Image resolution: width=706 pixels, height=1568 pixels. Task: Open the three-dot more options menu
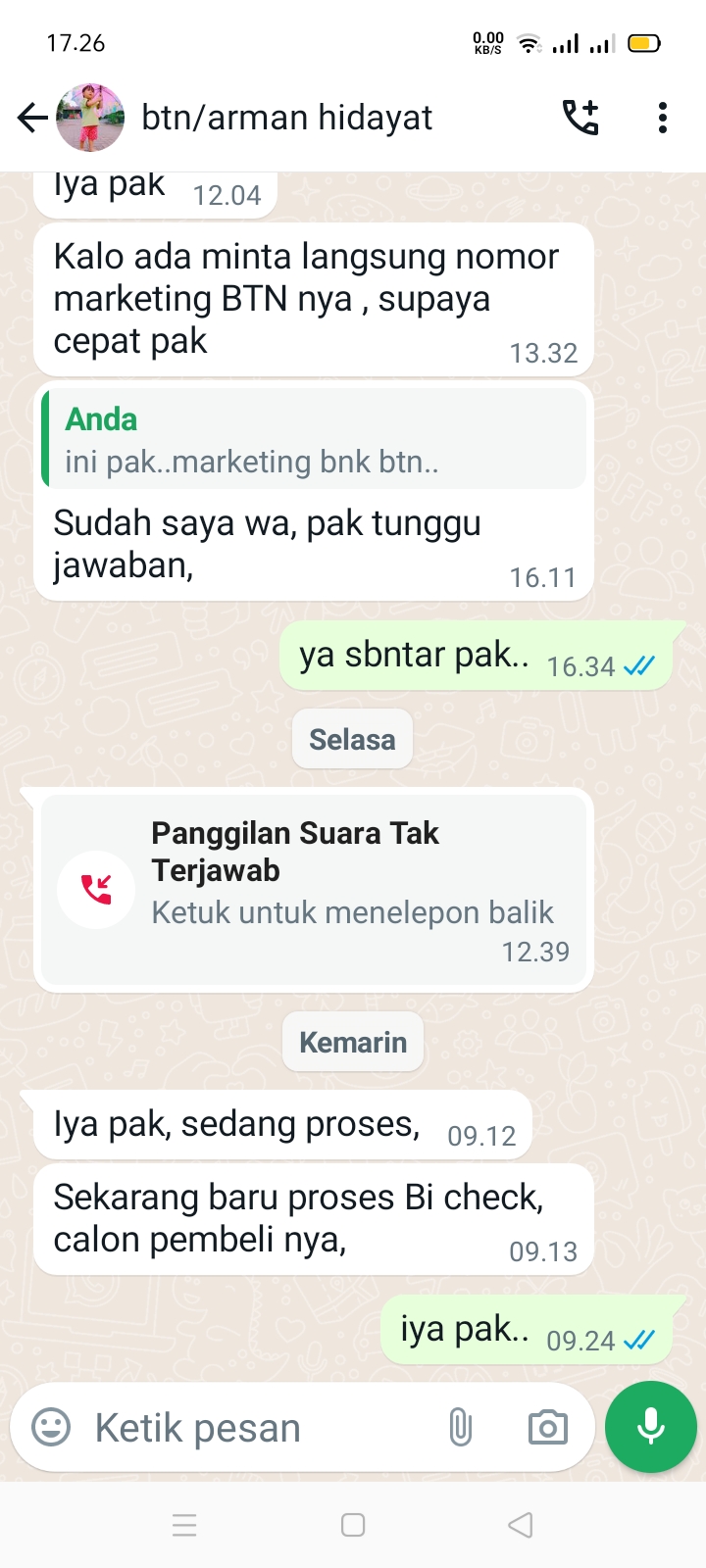coord(663,118)
